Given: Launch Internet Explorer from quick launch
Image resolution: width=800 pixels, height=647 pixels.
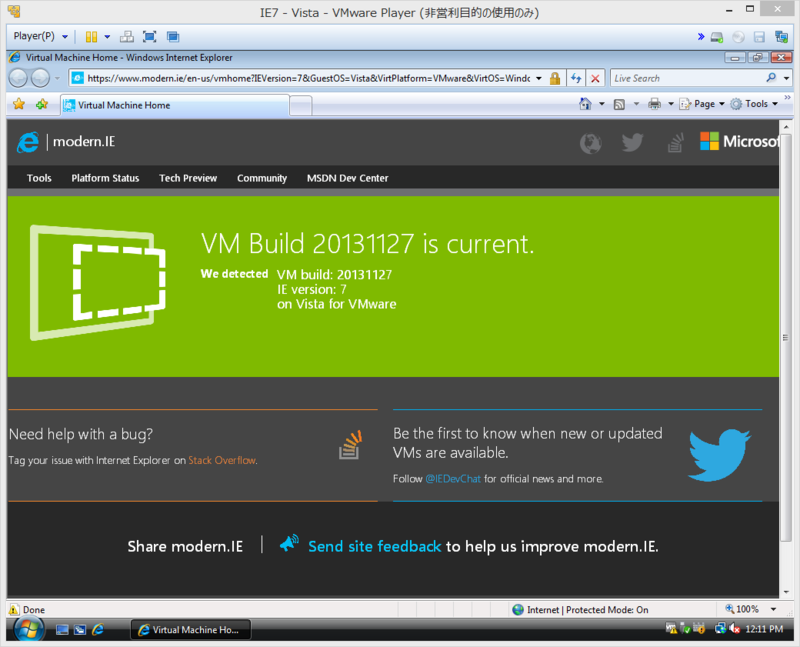Looking at the screenshot, I should click(x=98, y=630).
